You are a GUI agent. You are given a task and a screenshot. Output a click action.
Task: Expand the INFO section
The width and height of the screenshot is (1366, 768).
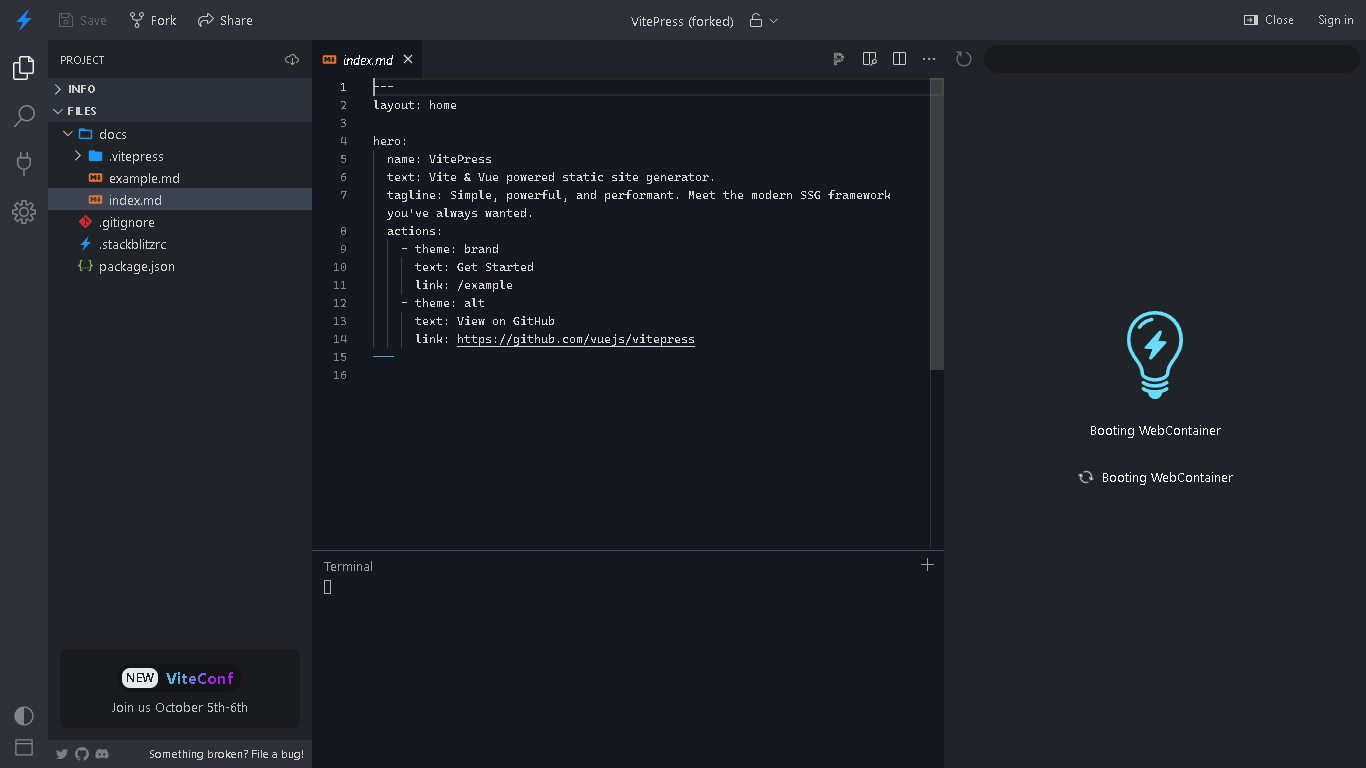pyautogui.click(x=59, y=89)
